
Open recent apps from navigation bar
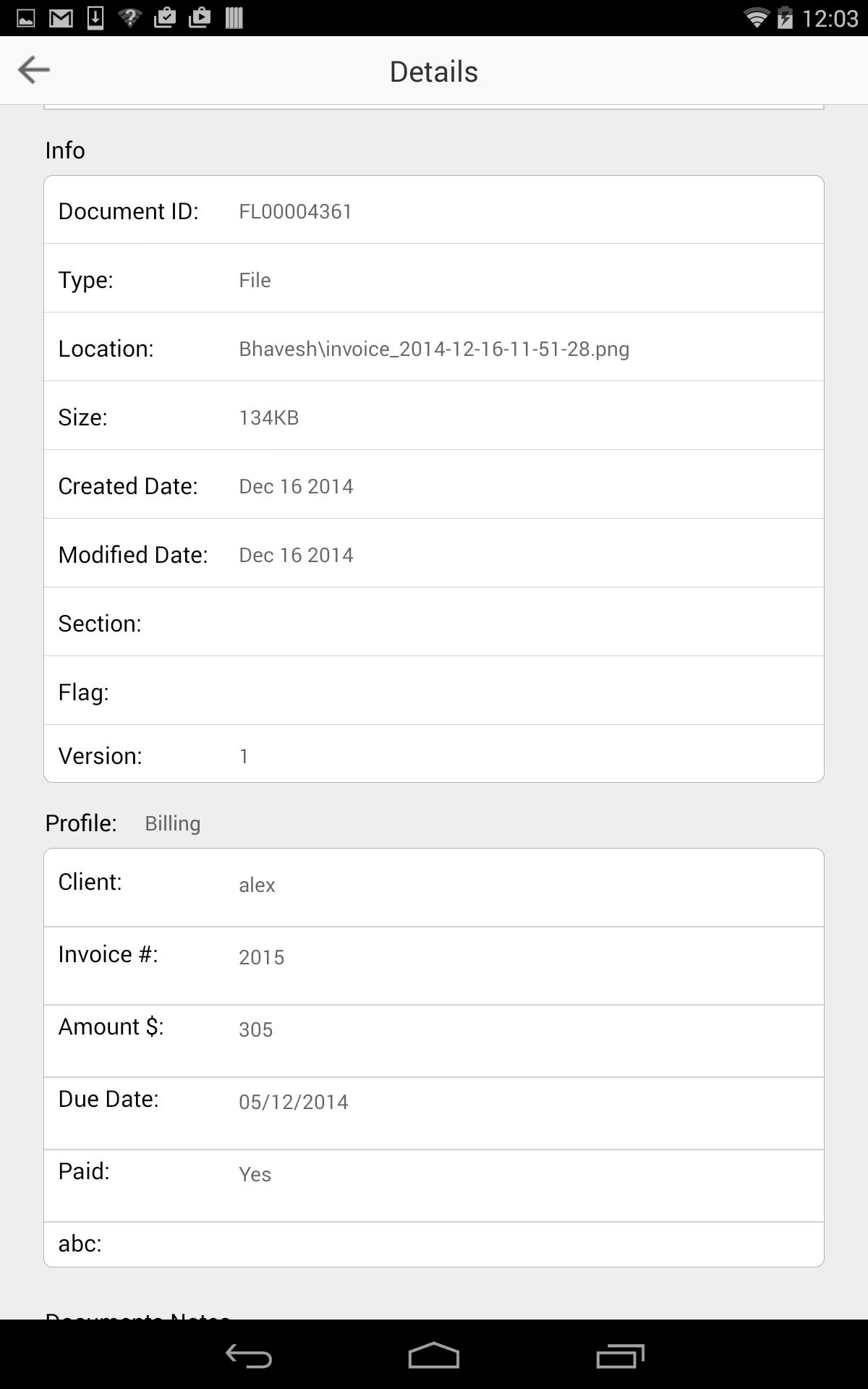point(620,1356)
